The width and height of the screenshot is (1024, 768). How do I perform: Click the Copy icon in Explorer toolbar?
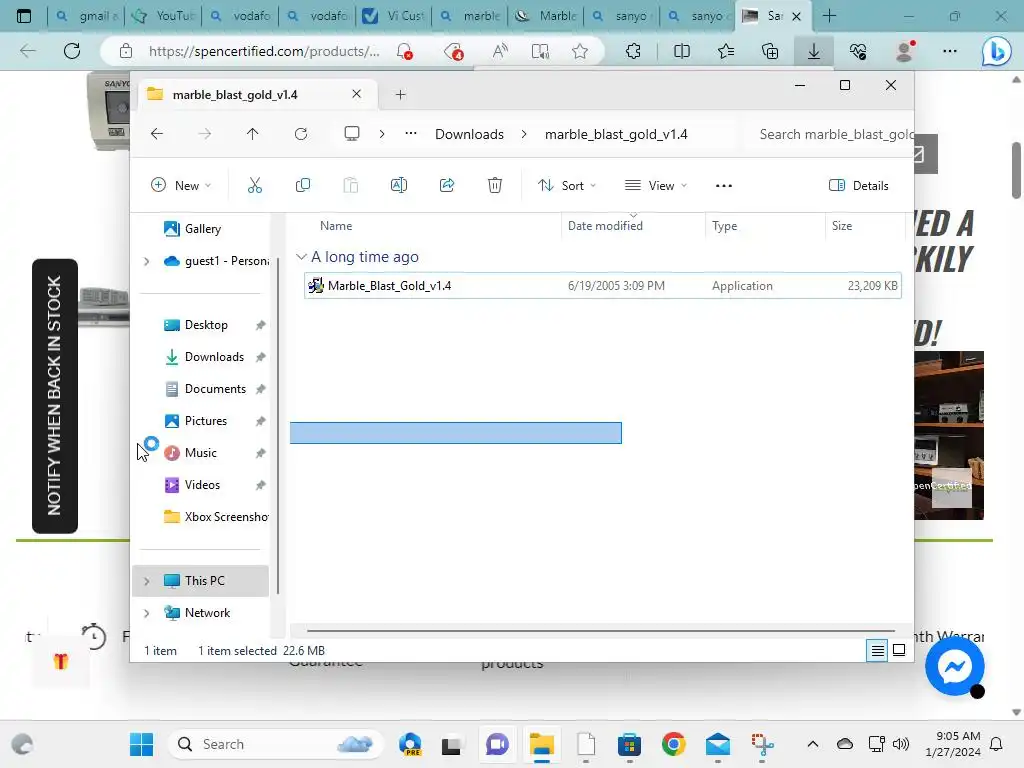[302, 185]
